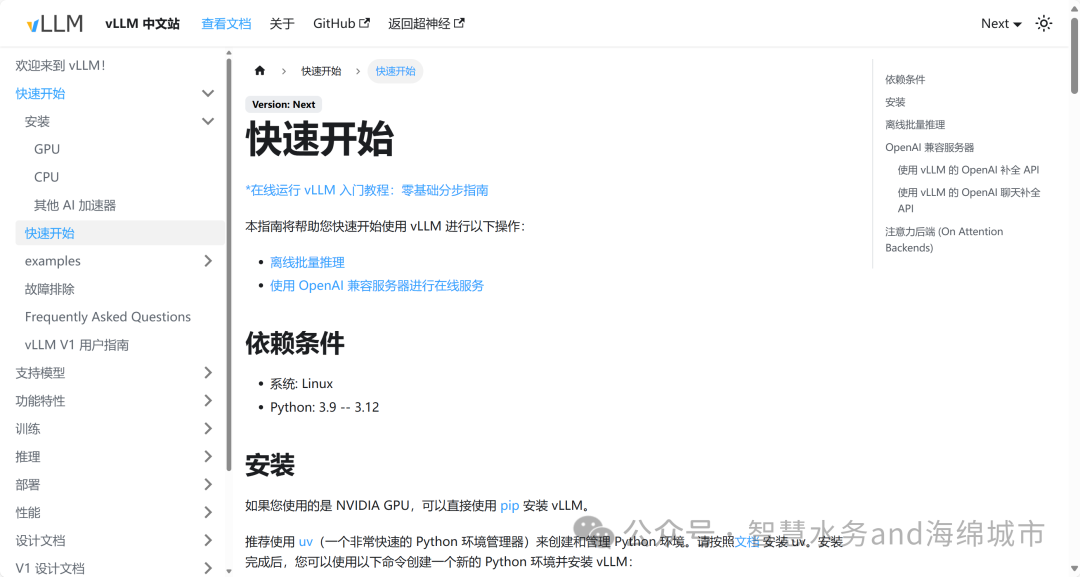Click the sidebar scroll down arrow
This screenshot has width=1080, height=577.
[x=229, y=571]
